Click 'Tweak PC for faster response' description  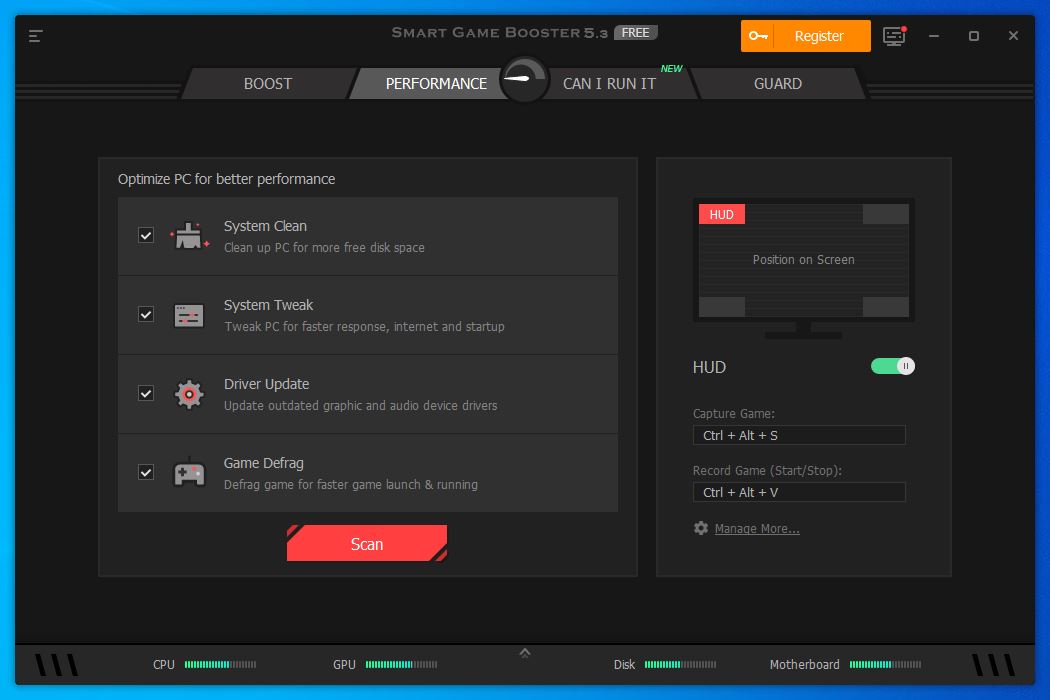pyautogui.click(x=364, y=327)
